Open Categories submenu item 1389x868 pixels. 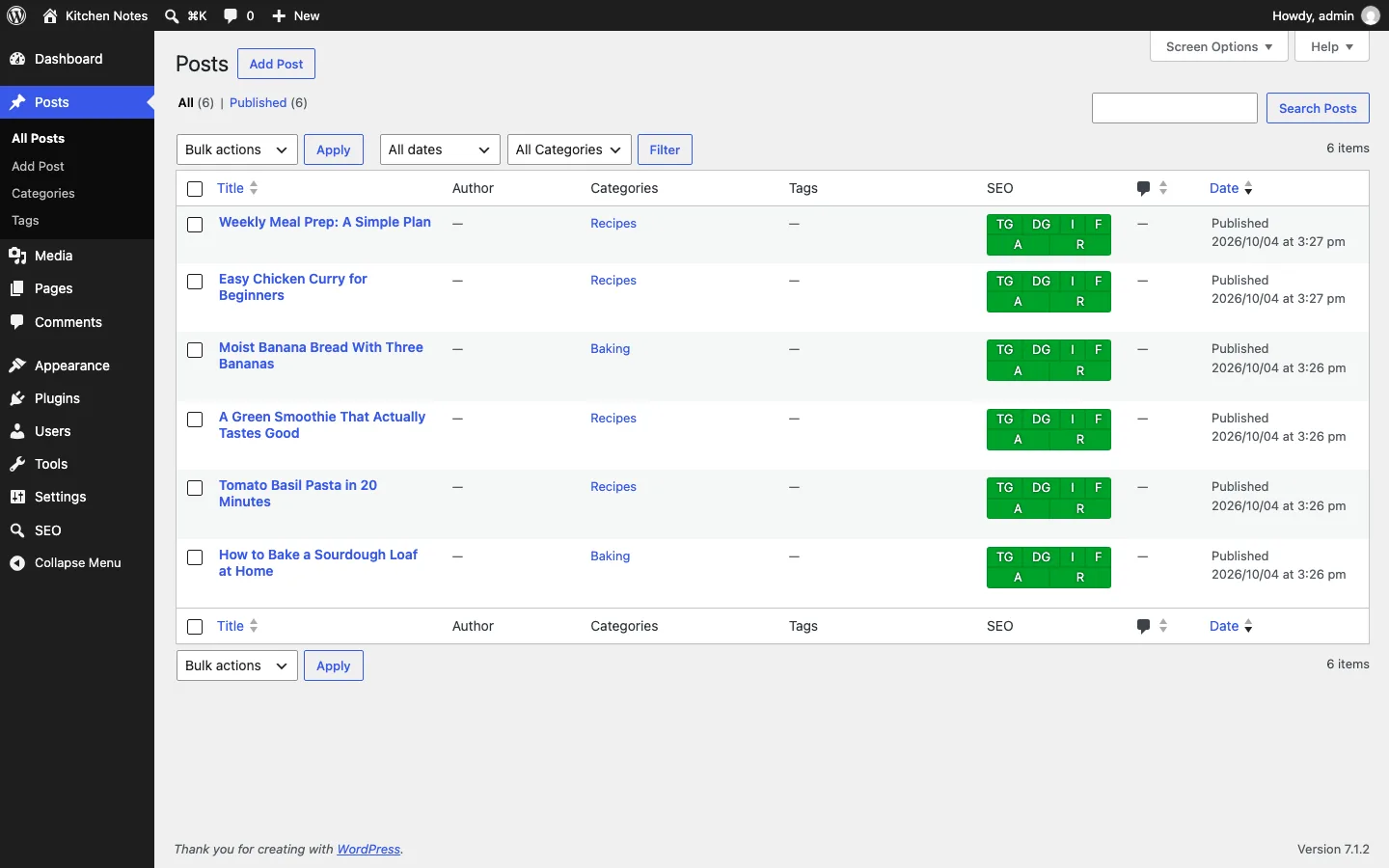(x=43, y=194)
